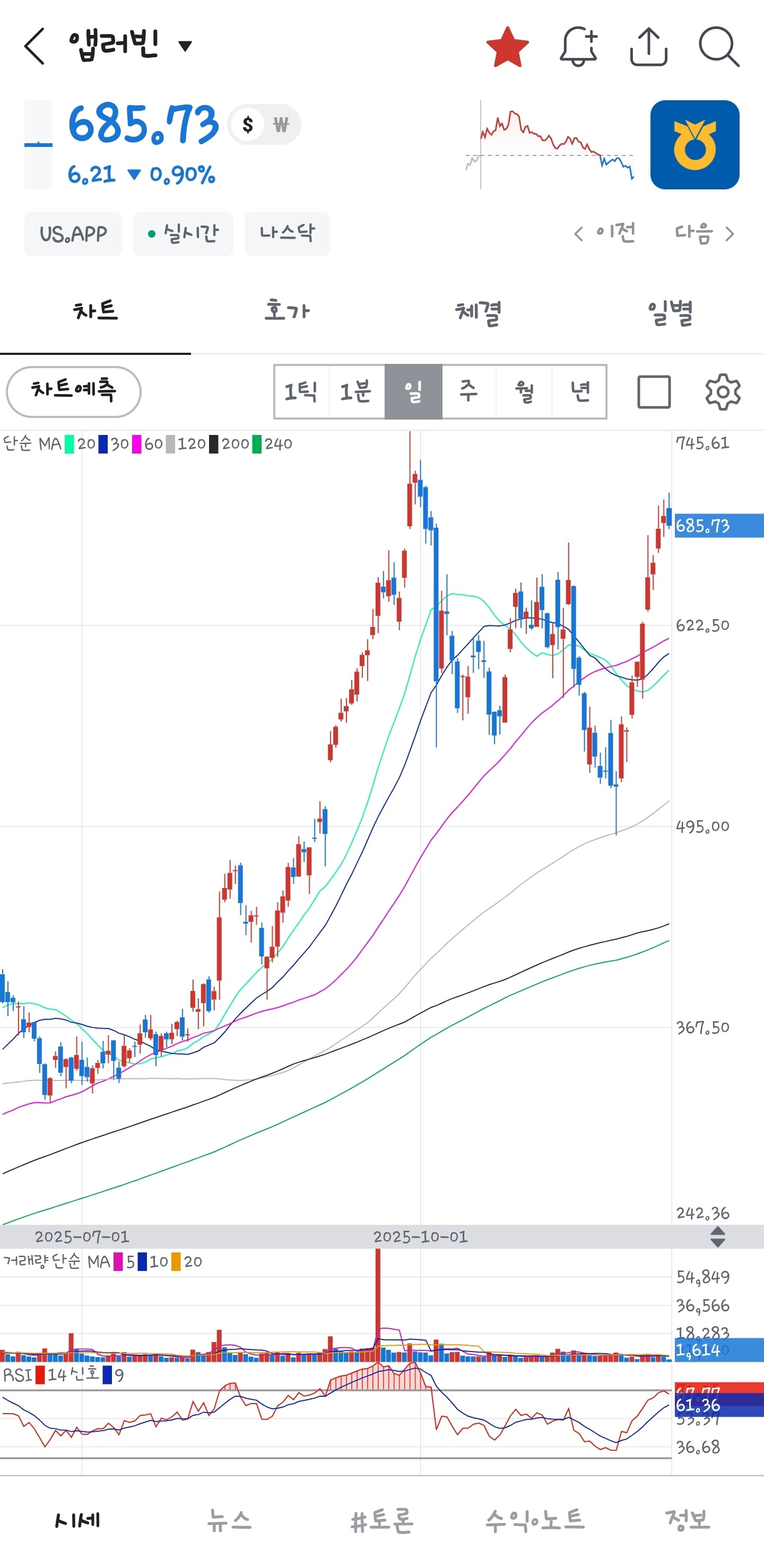This screenshot has height=1568, width=764.
Task: Switch currency toggle to won
Action: 281,125
